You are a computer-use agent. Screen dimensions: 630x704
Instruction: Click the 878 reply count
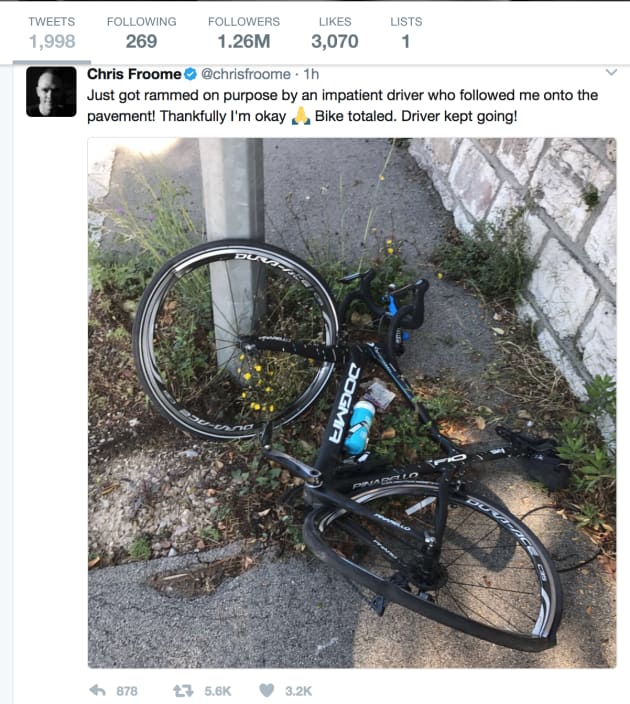click(127, 691)
